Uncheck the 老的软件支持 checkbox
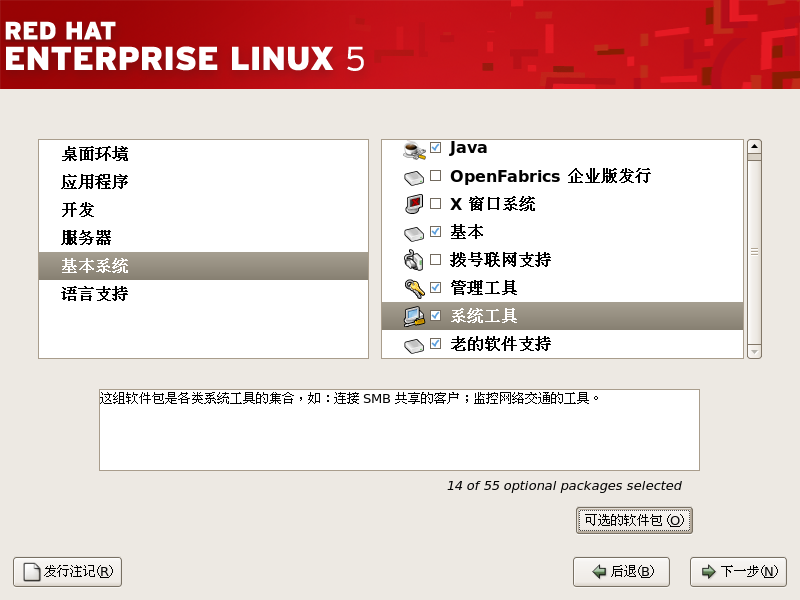Viewport: 800px width, 600px height. pyautogui.click(x=435, y=343)
